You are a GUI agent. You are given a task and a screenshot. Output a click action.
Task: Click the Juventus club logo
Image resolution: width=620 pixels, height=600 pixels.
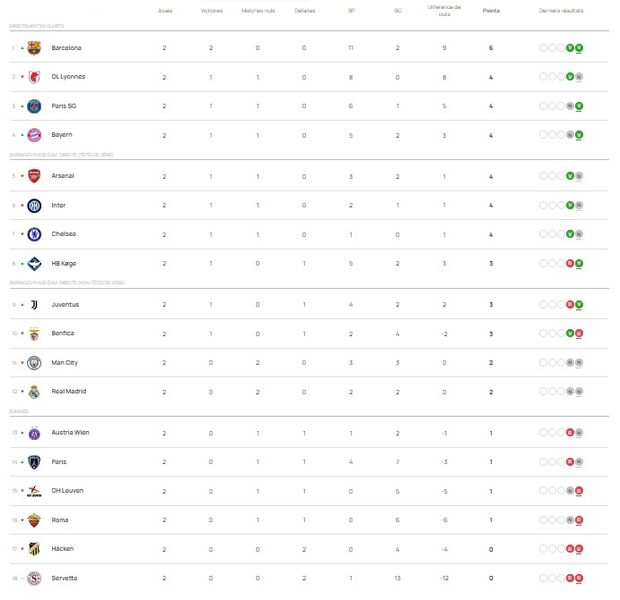(34, 305)
